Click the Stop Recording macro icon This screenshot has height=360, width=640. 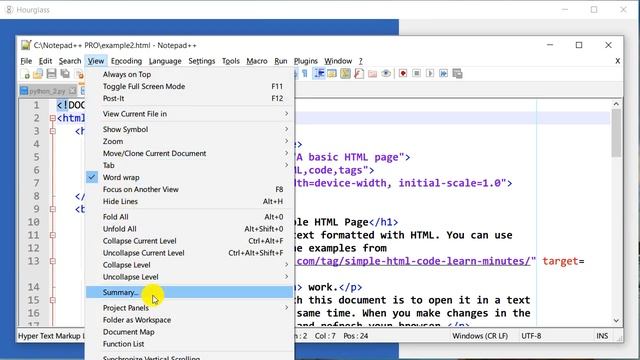pyautogui.click(x=416, y=73)
